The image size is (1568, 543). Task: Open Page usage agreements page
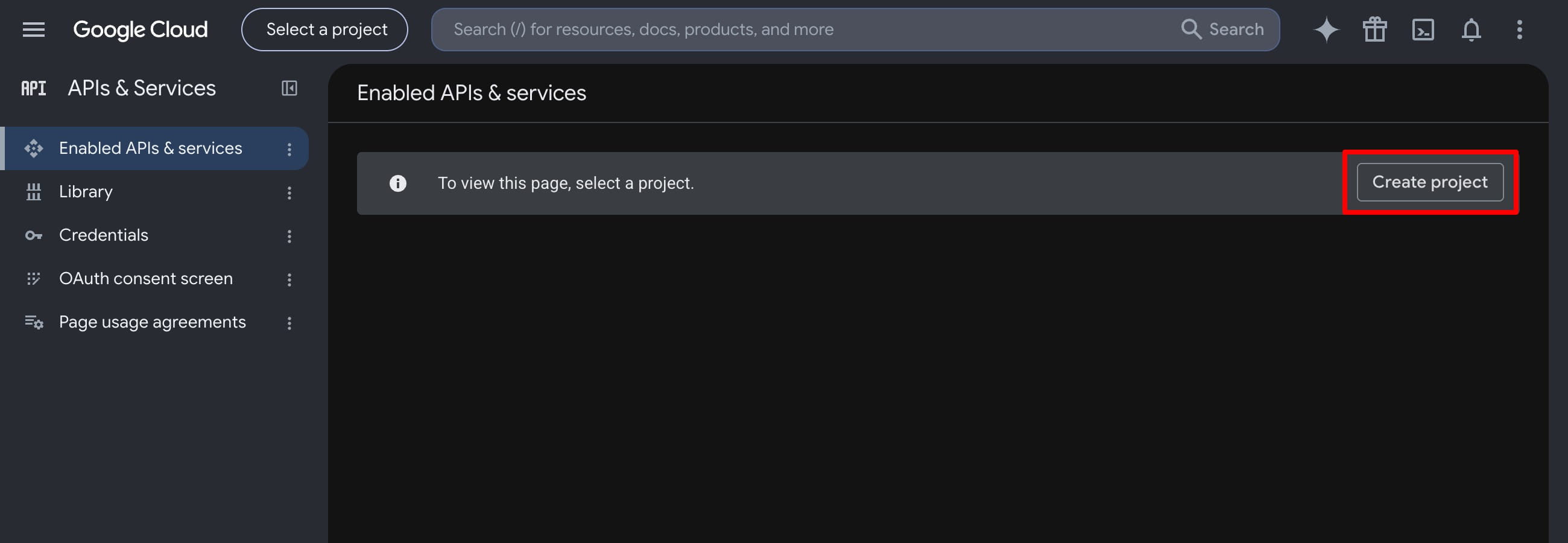(x=156, y=322)
